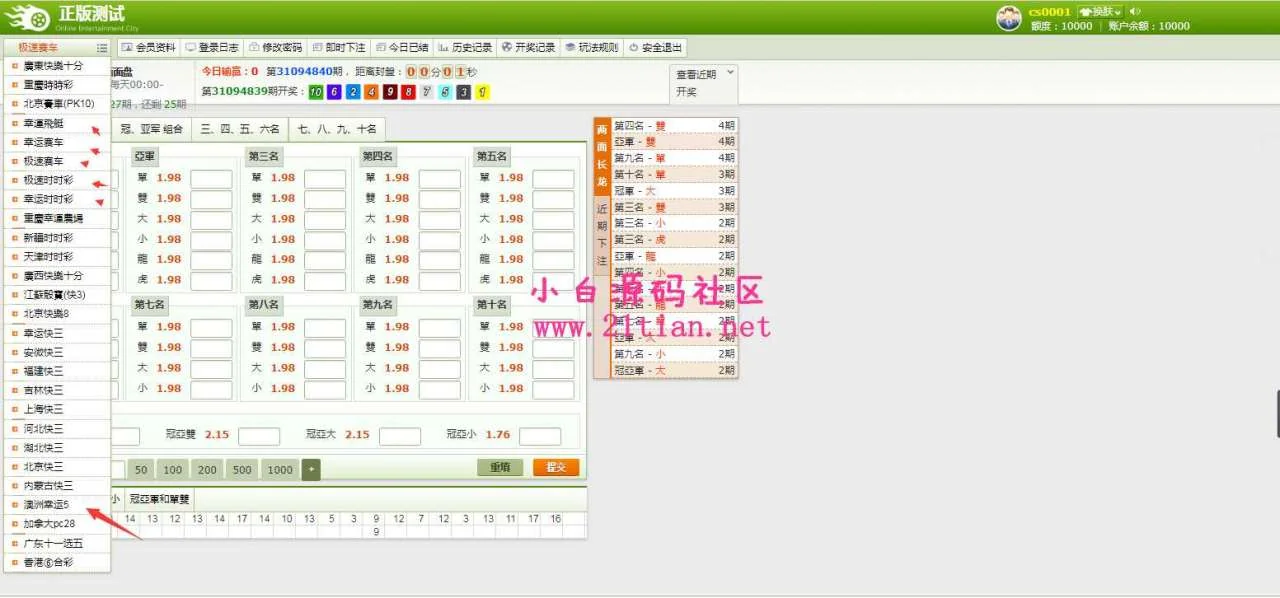Open 会员资料 member profile in toolbar
This screenshot has width=1280, height=598.
[149, 48]
